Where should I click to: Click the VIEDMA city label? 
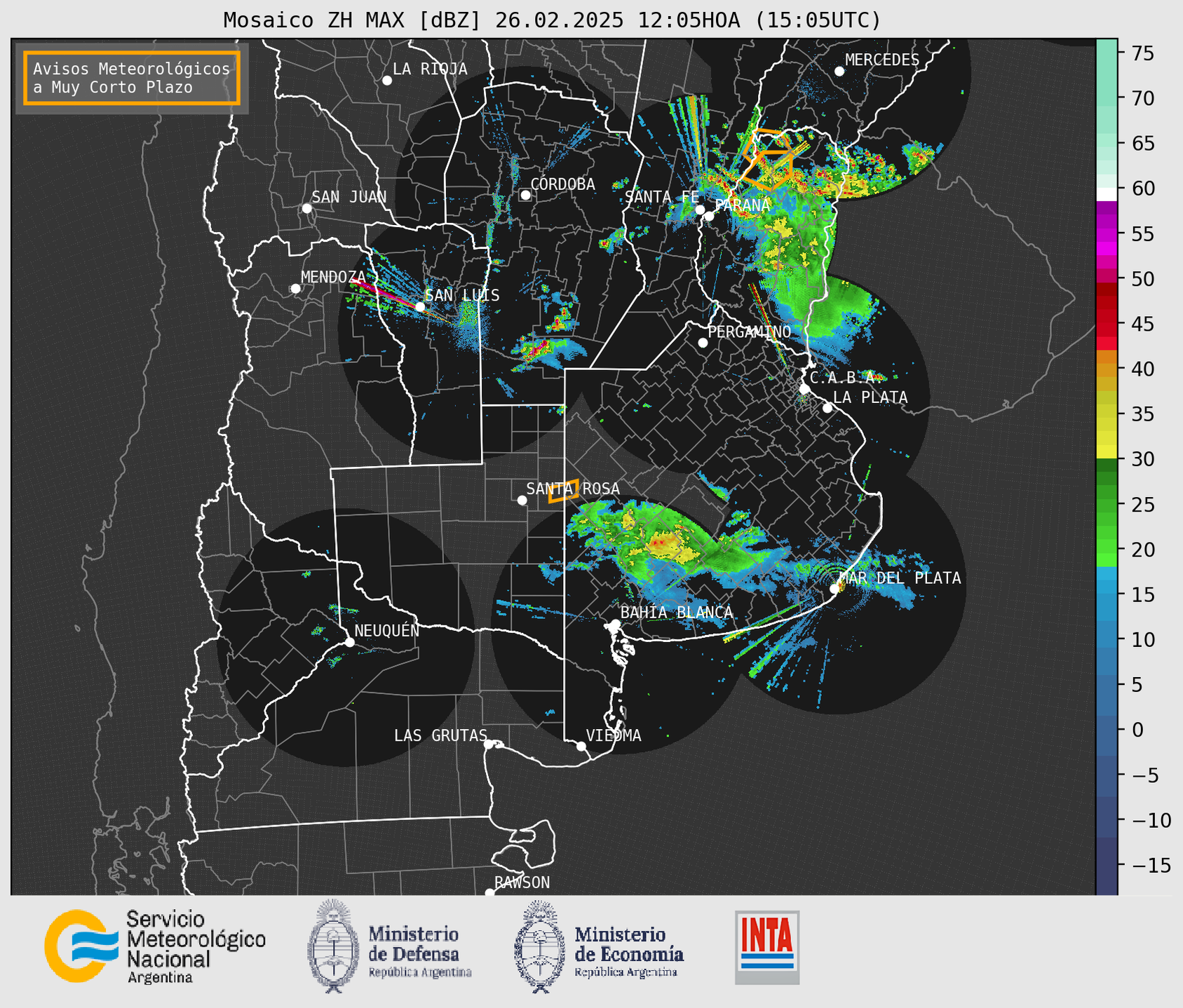point(614,735)
